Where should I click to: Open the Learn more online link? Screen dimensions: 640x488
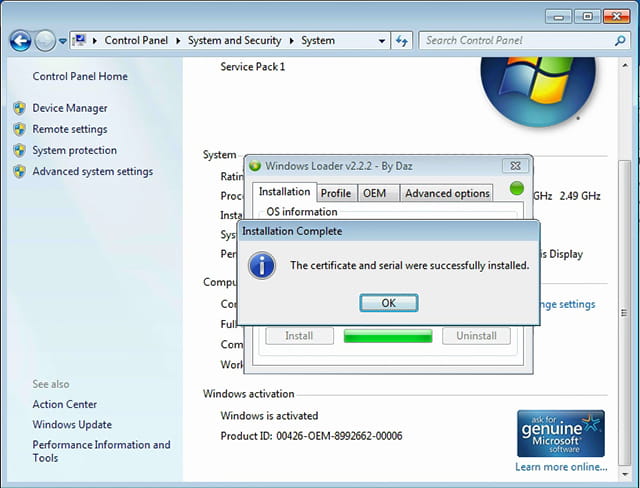click(x=561, y=467)
